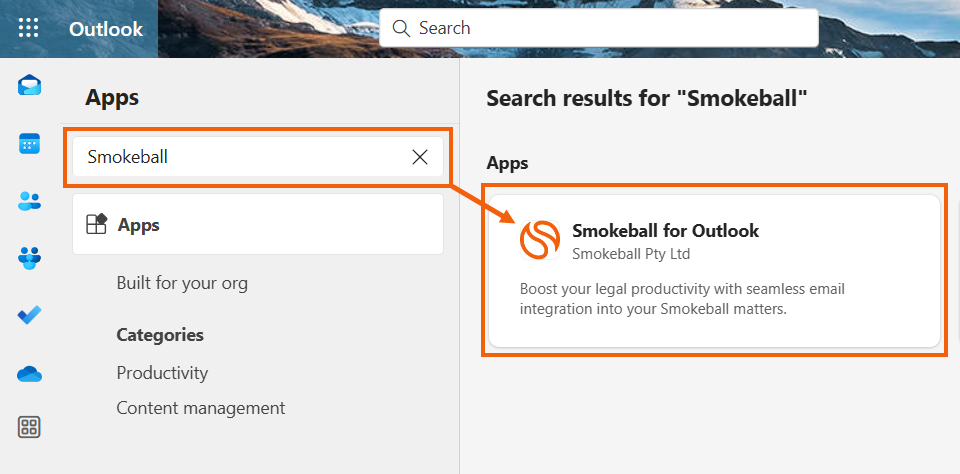960x474 pixels.
Task: Open the More apps grid icon
Action: [29, 428]
